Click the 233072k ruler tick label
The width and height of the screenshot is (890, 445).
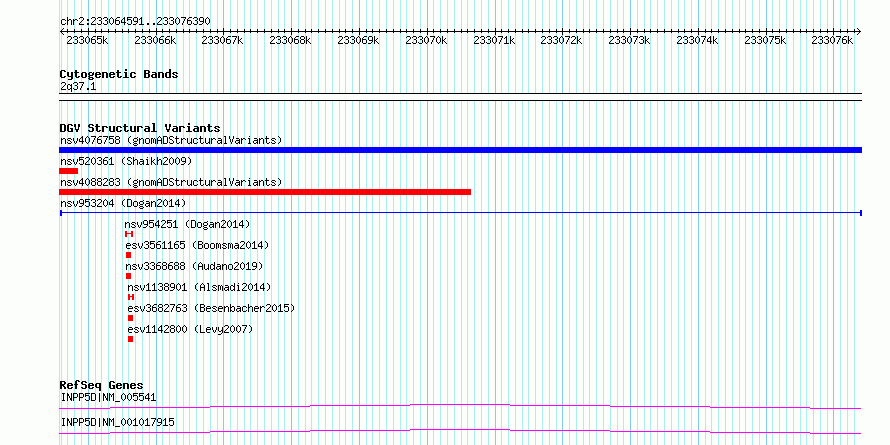(561, 40)
